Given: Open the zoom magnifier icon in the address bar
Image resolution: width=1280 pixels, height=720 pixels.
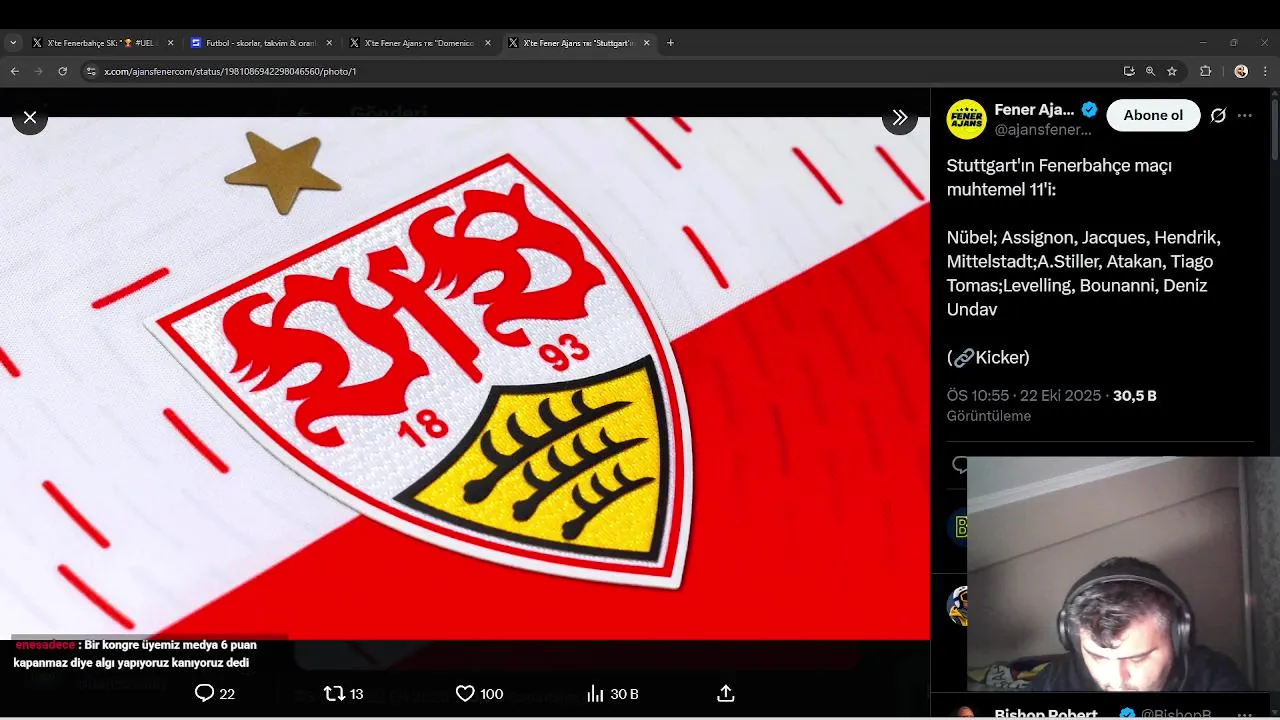Looking at the screenshot, I should (x=1150, y=71).
